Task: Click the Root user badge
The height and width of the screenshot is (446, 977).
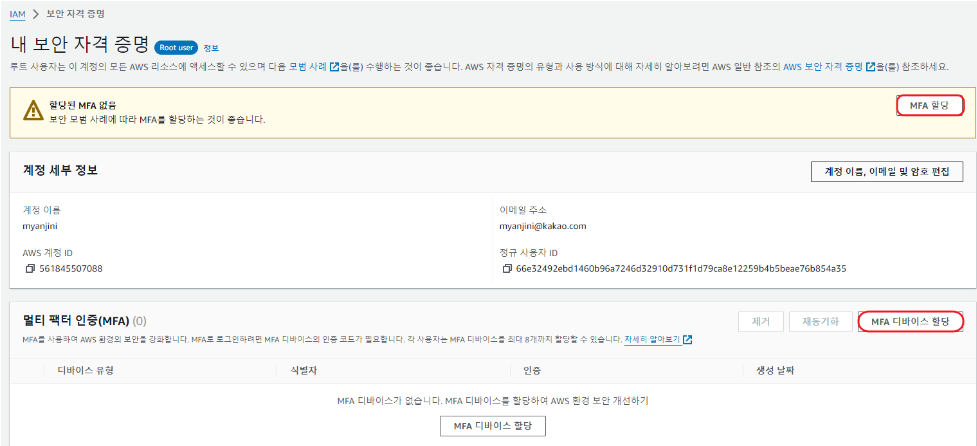Action: click(x=176, y=47)
